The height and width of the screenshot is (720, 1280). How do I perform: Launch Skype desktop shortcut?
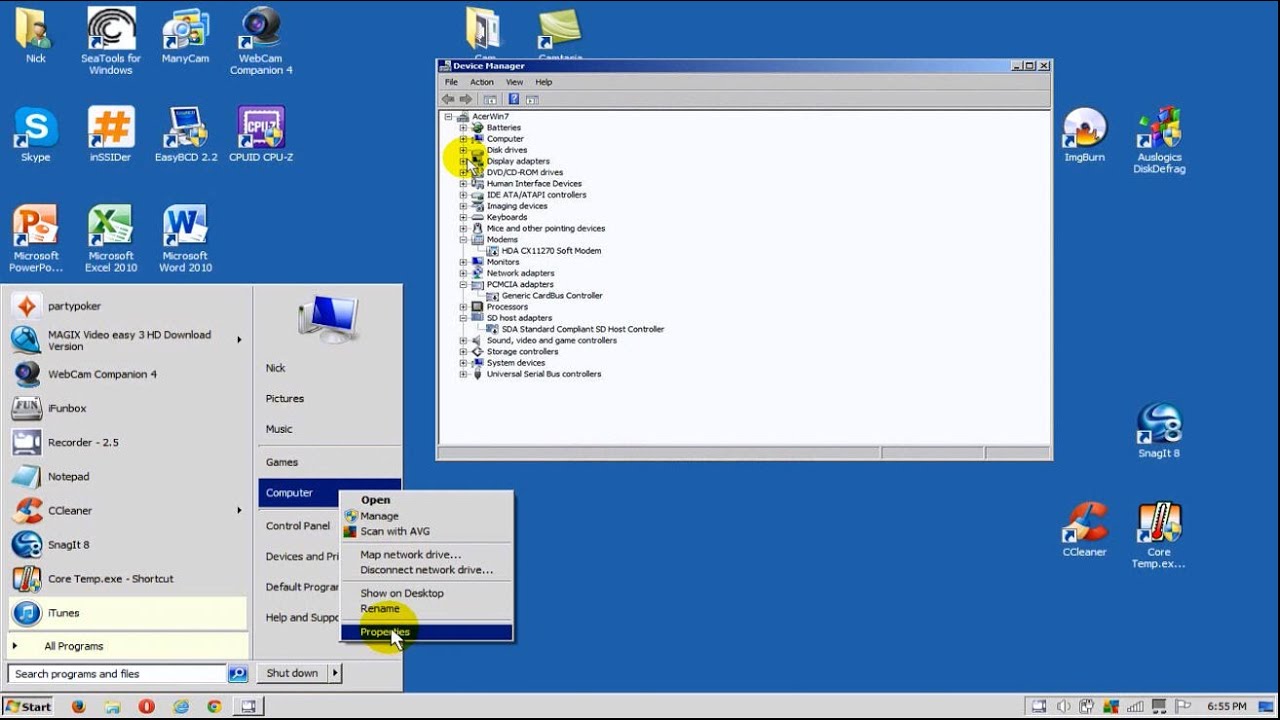35,135
